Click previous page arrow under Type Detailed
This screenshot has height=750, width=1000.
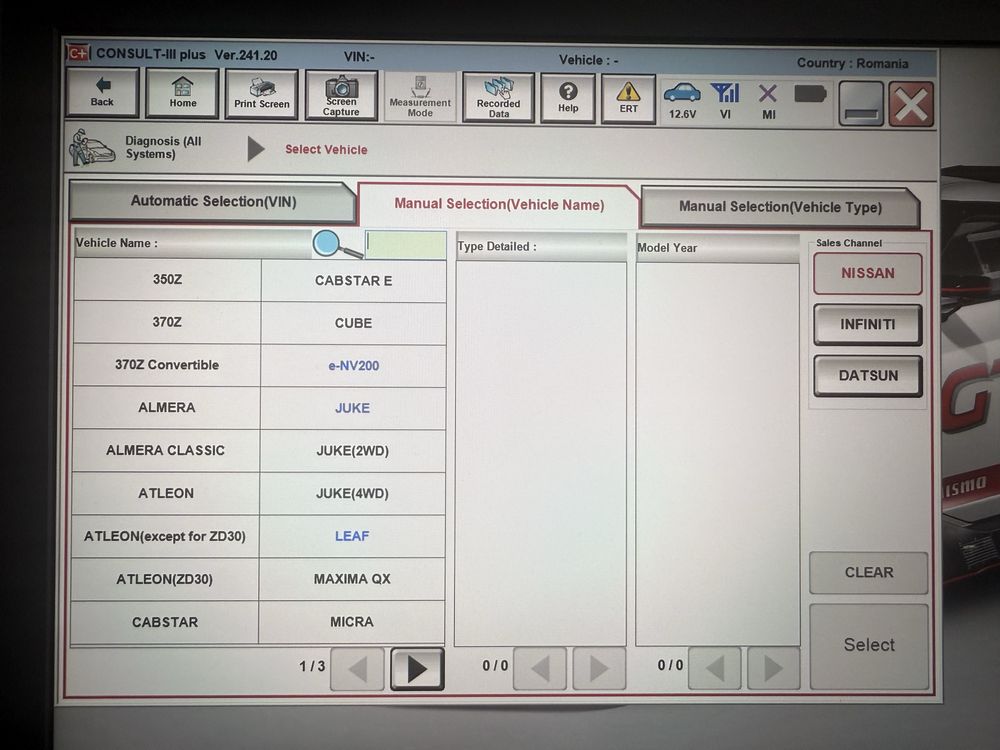pyautogui.click(x=540, y=669)
